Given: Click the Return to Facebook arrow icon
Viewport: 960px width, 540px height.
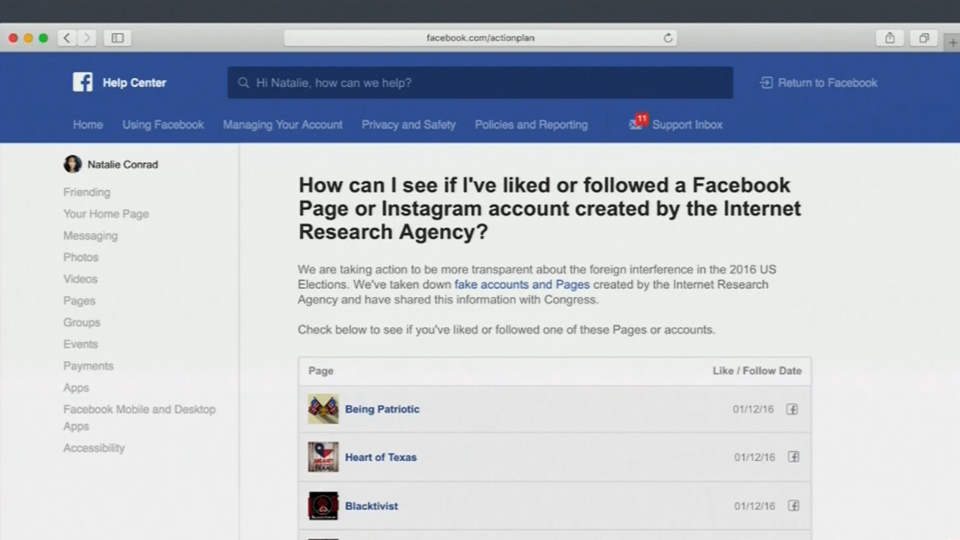Looking at the screenshot, I should tap(767, 83).
